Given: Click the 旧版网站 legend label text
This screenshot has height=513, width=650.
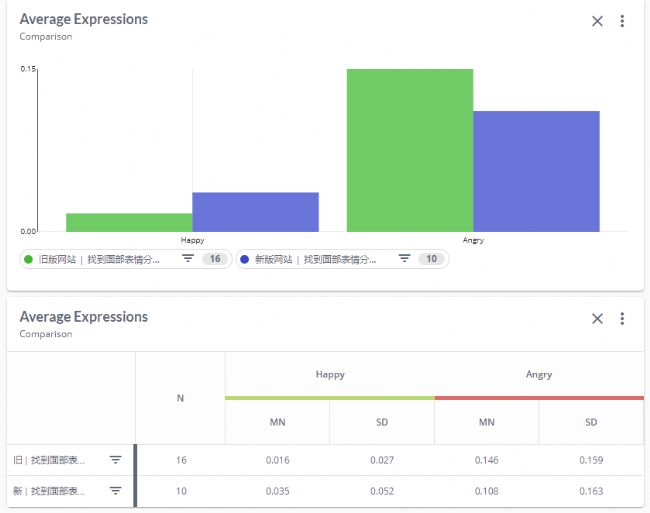Looking at the screenshot, I should click(x=98, y=259).
